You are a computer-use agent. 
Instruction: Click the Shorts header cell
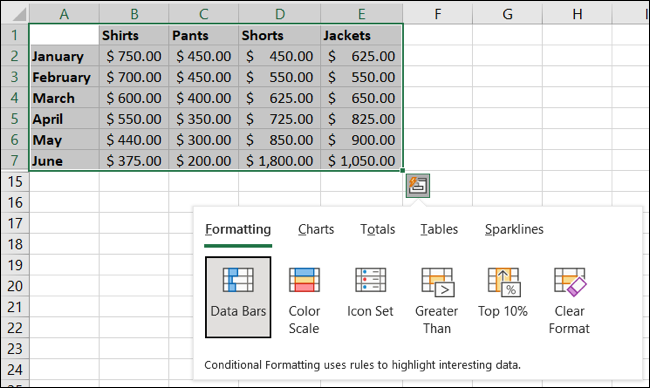coord(279,35)
